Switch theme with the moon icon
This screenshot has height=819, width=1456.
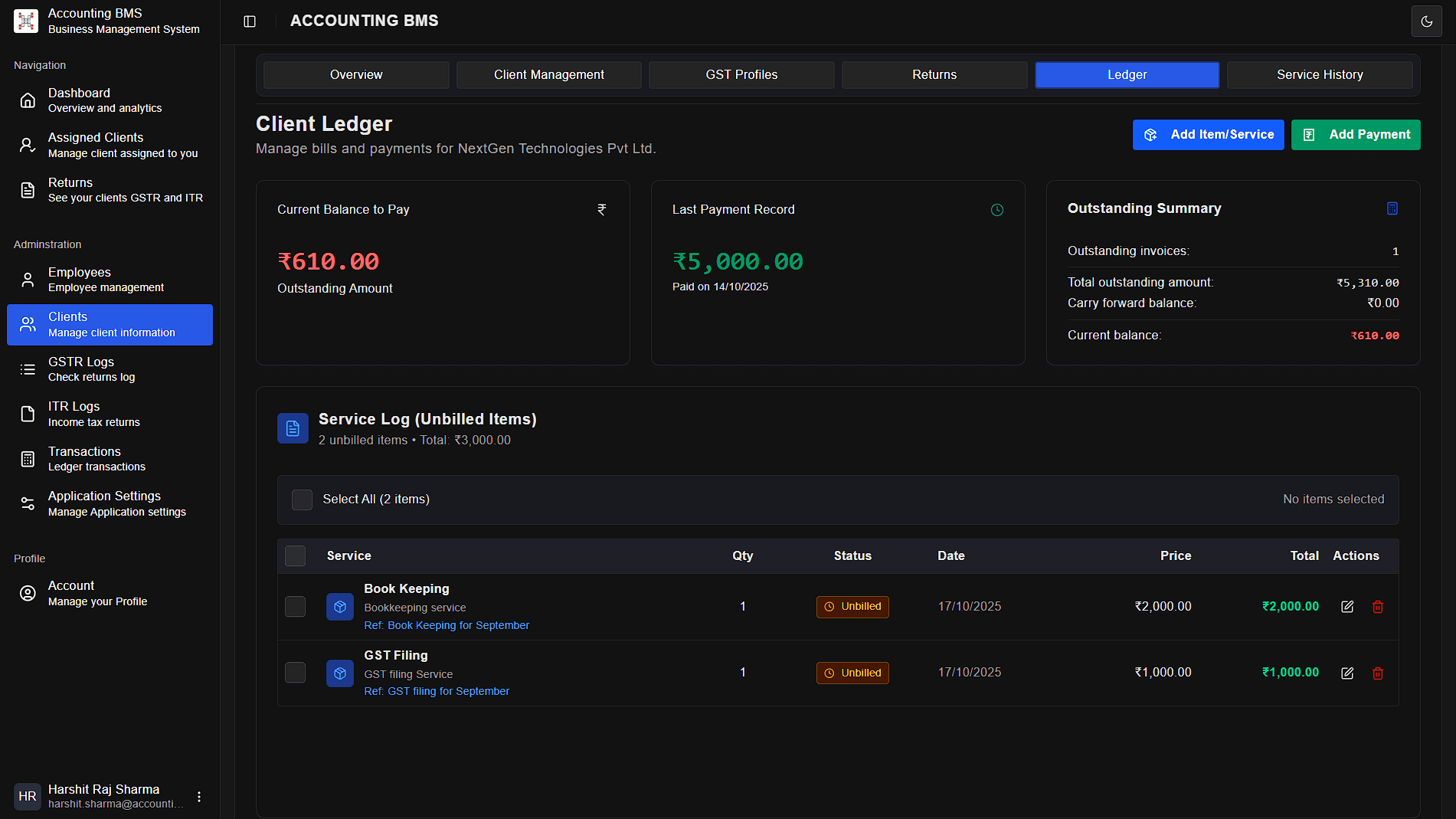pos(1426,21)
